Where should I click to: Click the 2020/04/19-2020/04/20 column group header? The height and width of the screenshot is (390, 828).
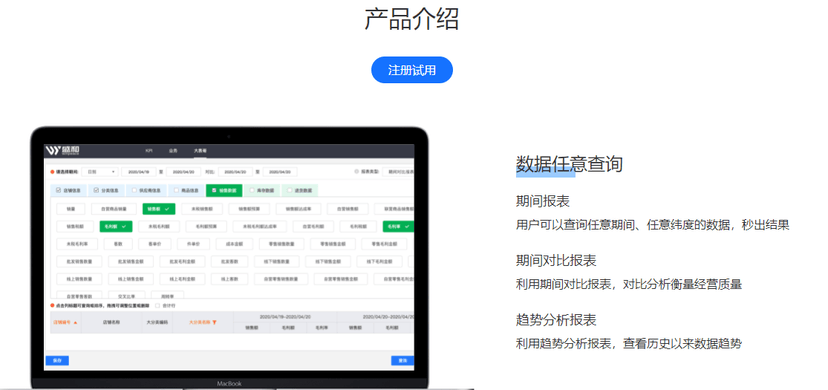tap(285, 317)
